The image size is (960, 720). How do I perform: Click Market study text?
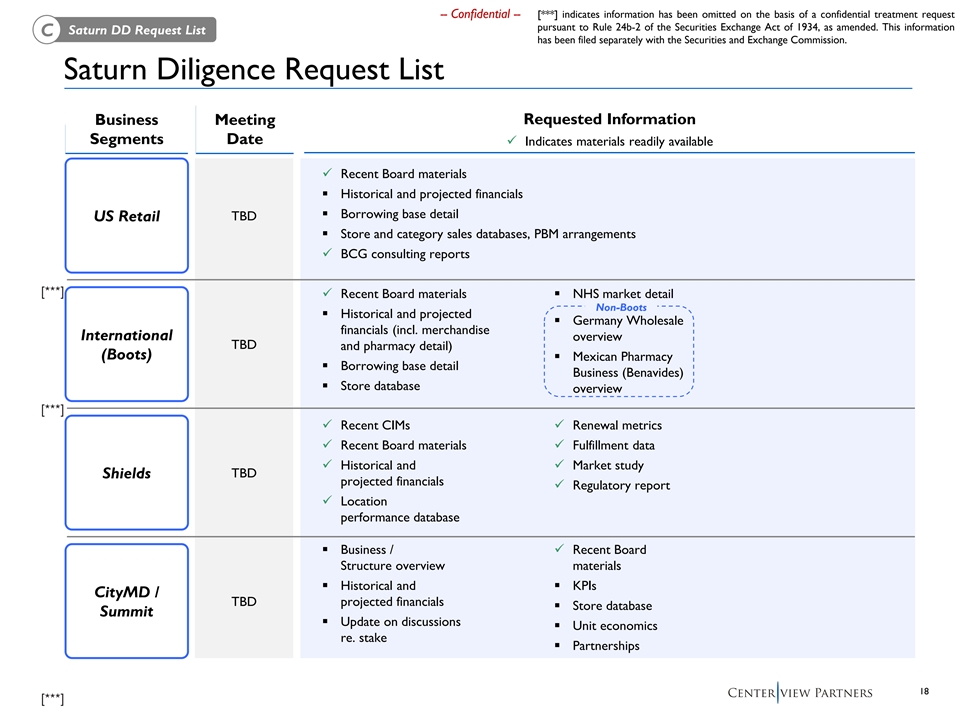click(x=608, y=465)
